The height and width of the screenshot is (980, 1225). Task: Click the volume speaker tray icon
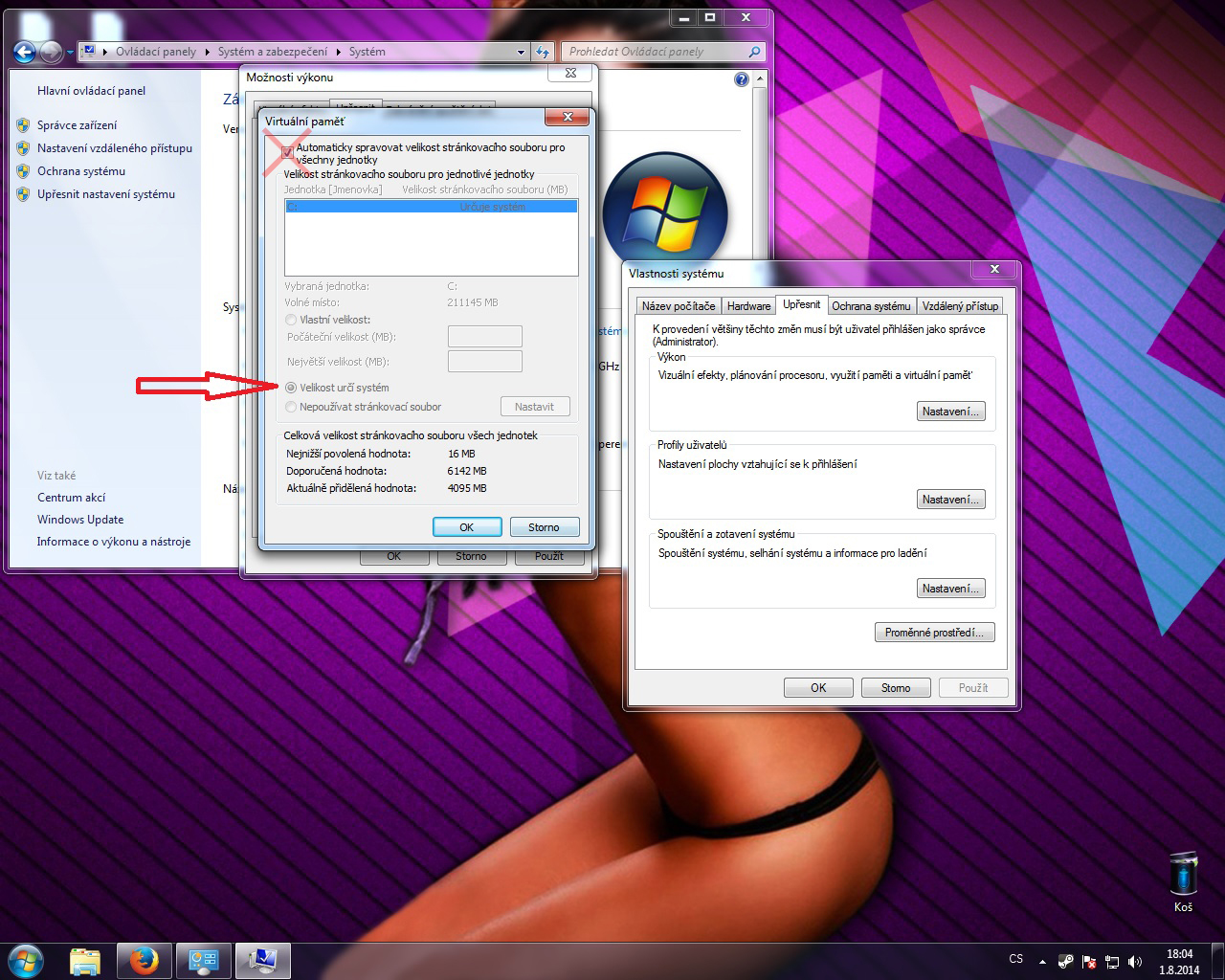(x=1135, y=961)
